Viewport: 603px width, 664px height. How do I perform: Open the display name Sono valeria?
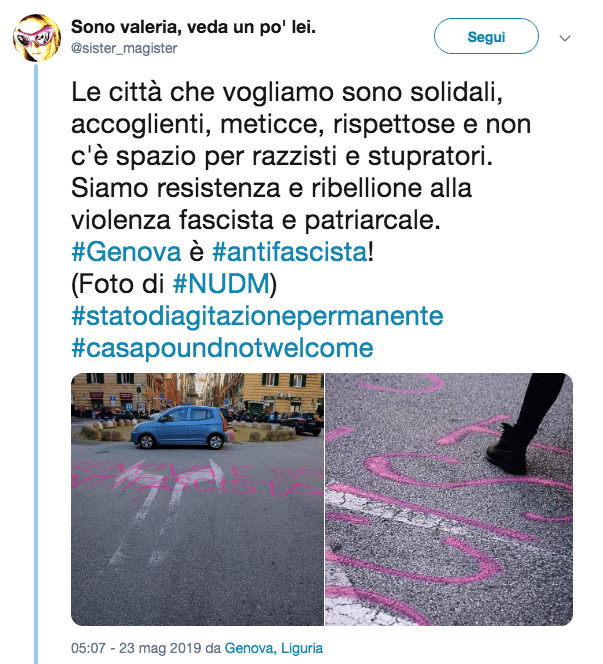(194, 27)
